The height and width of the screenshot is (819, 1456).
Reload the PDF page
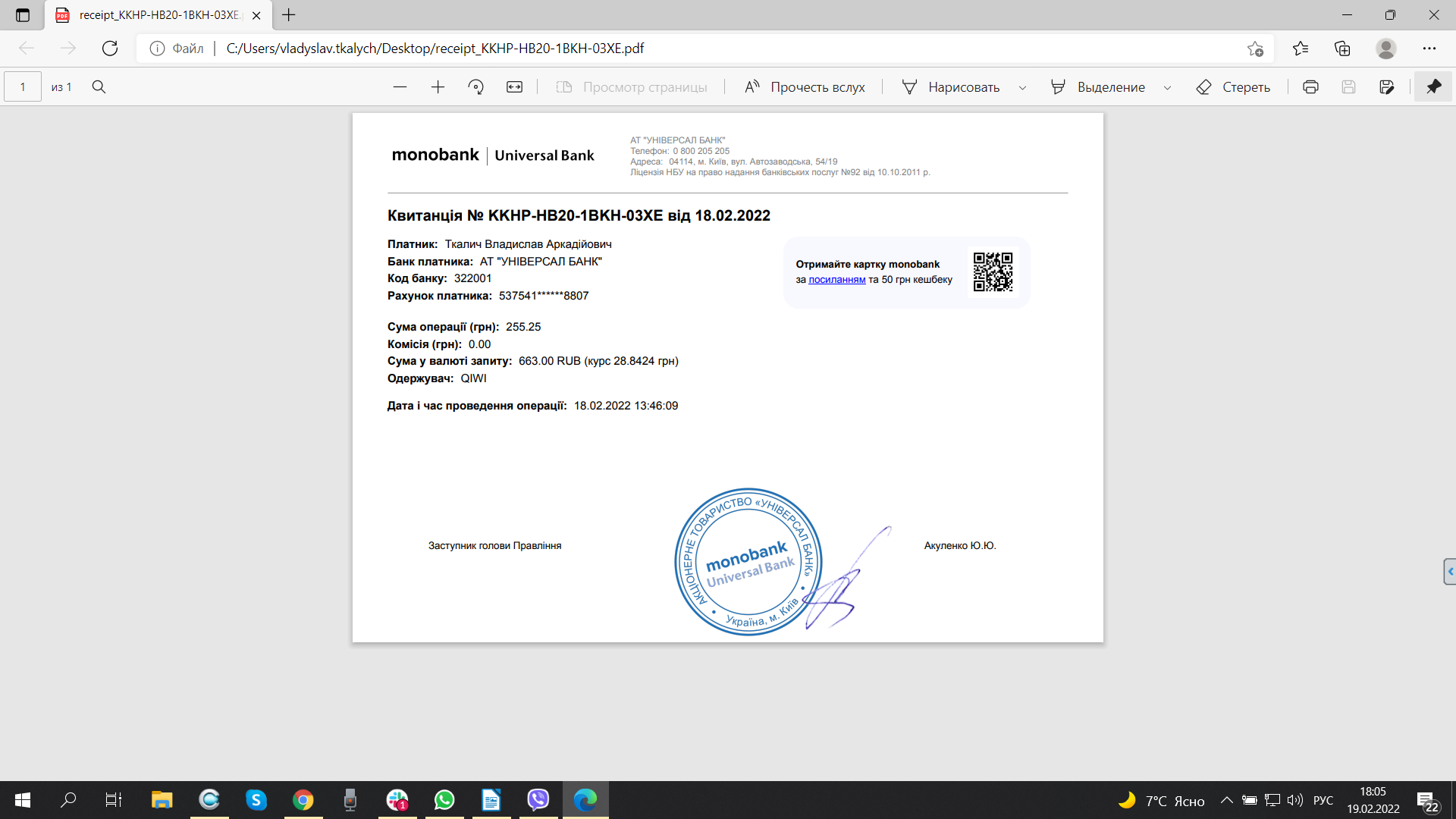click(110, 49)
